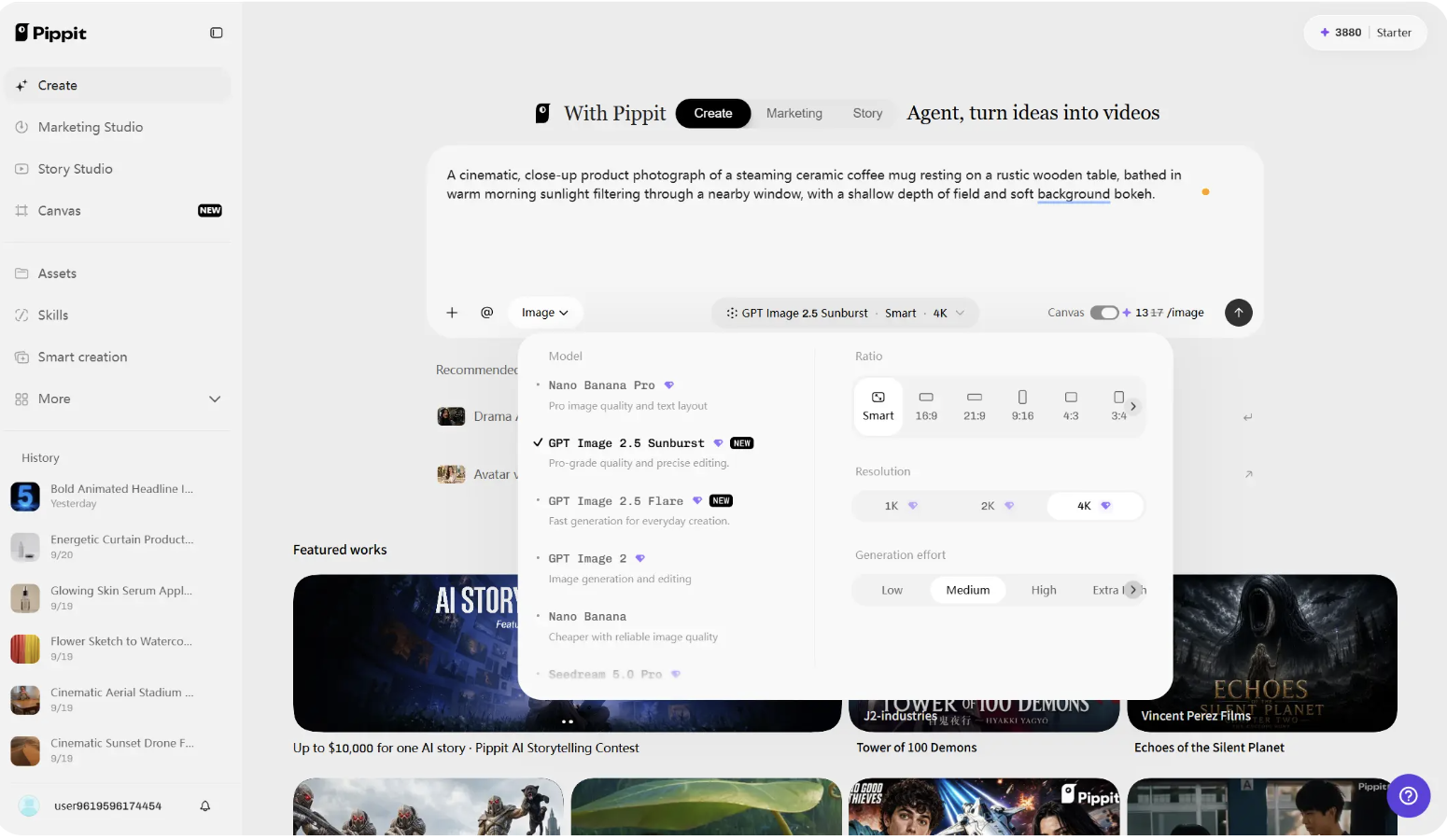Open the Image type dropdown
1447x840 pixels.
coord(545,313)
